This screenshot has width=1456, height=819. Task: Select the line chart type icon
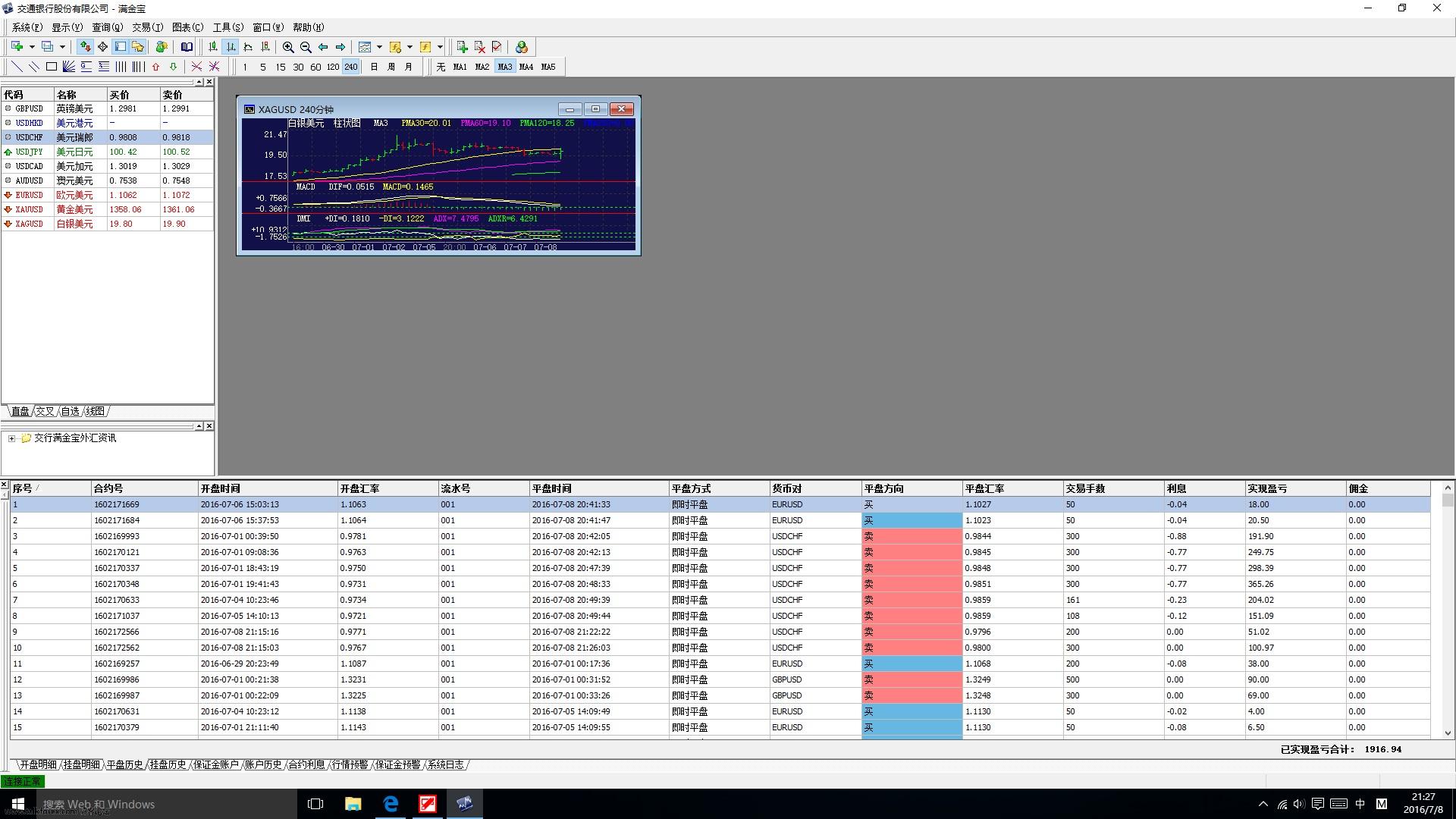[x=248, y=47]
